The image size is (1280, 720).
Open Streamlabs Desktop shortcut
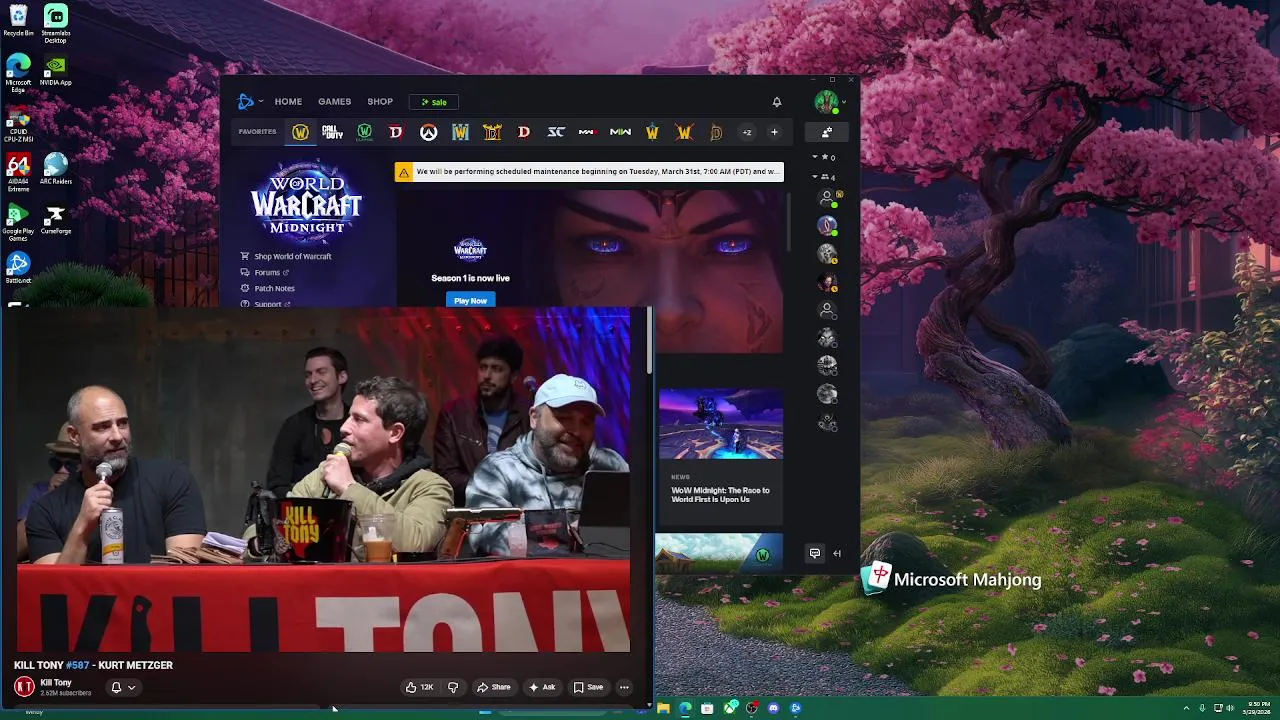[56, 24]
